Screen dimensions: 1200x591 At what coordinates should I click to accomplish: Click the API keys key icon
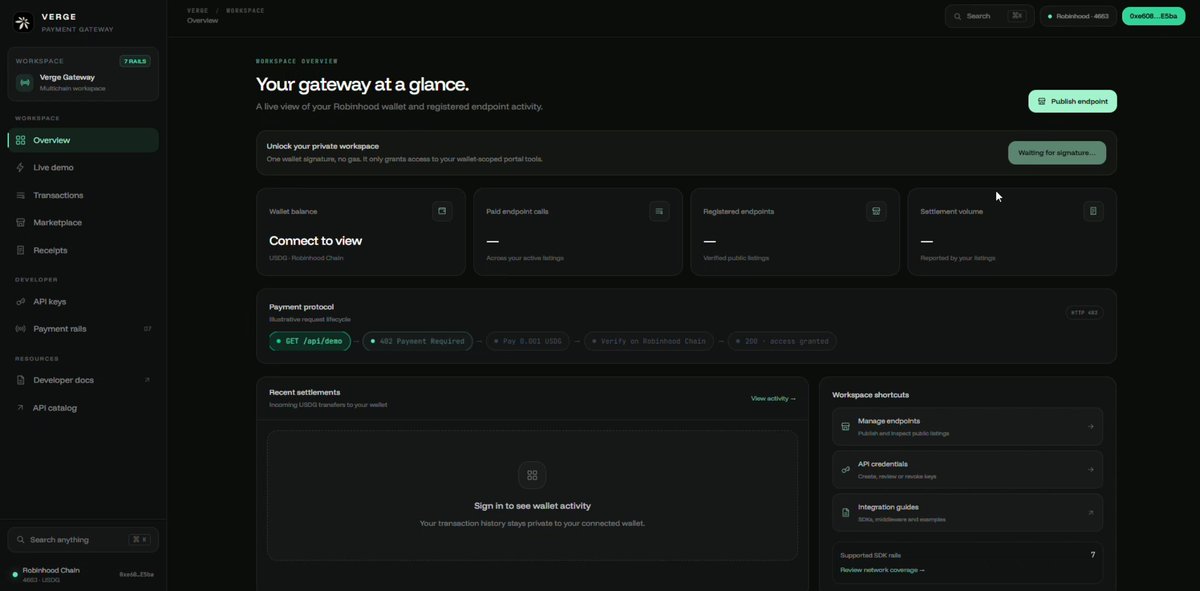tap(21, 301)
